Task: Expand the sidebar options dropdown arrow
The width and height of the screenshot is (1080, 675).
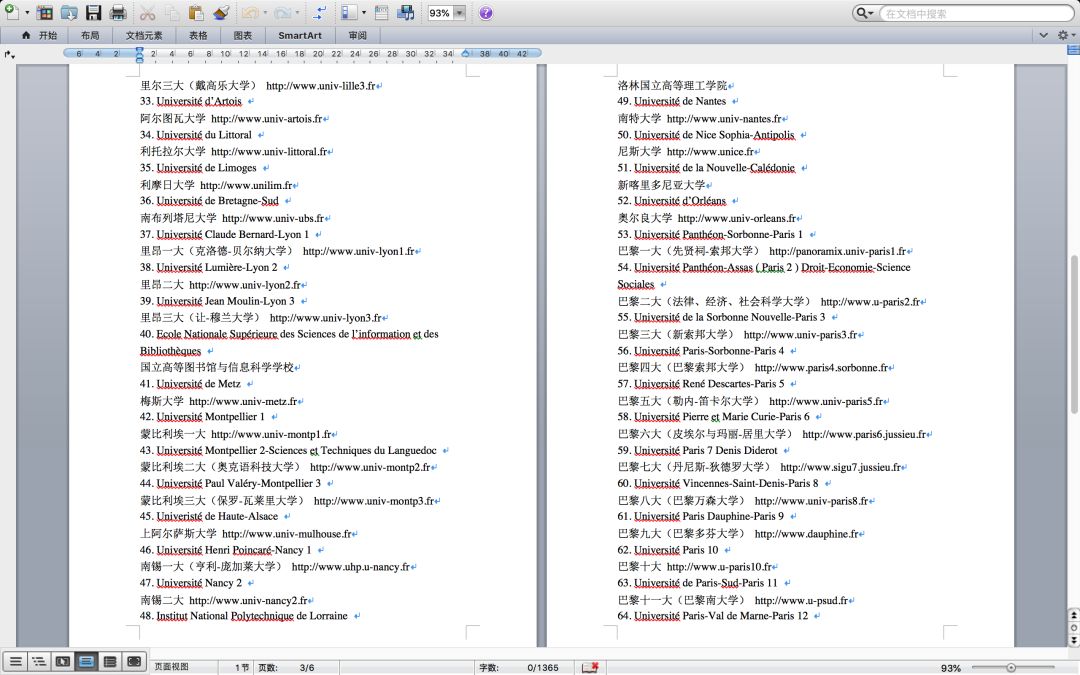Action: click(x=364, y=13)
